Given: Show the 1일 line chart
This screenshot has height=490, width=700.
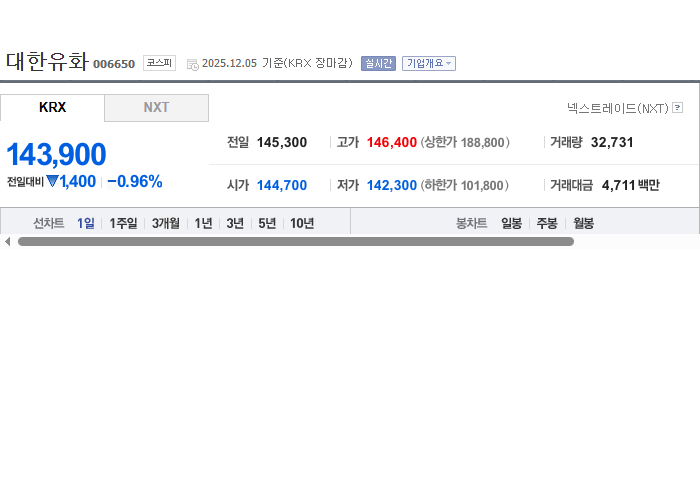Looking at the screenshot, I should pos(86,223).
